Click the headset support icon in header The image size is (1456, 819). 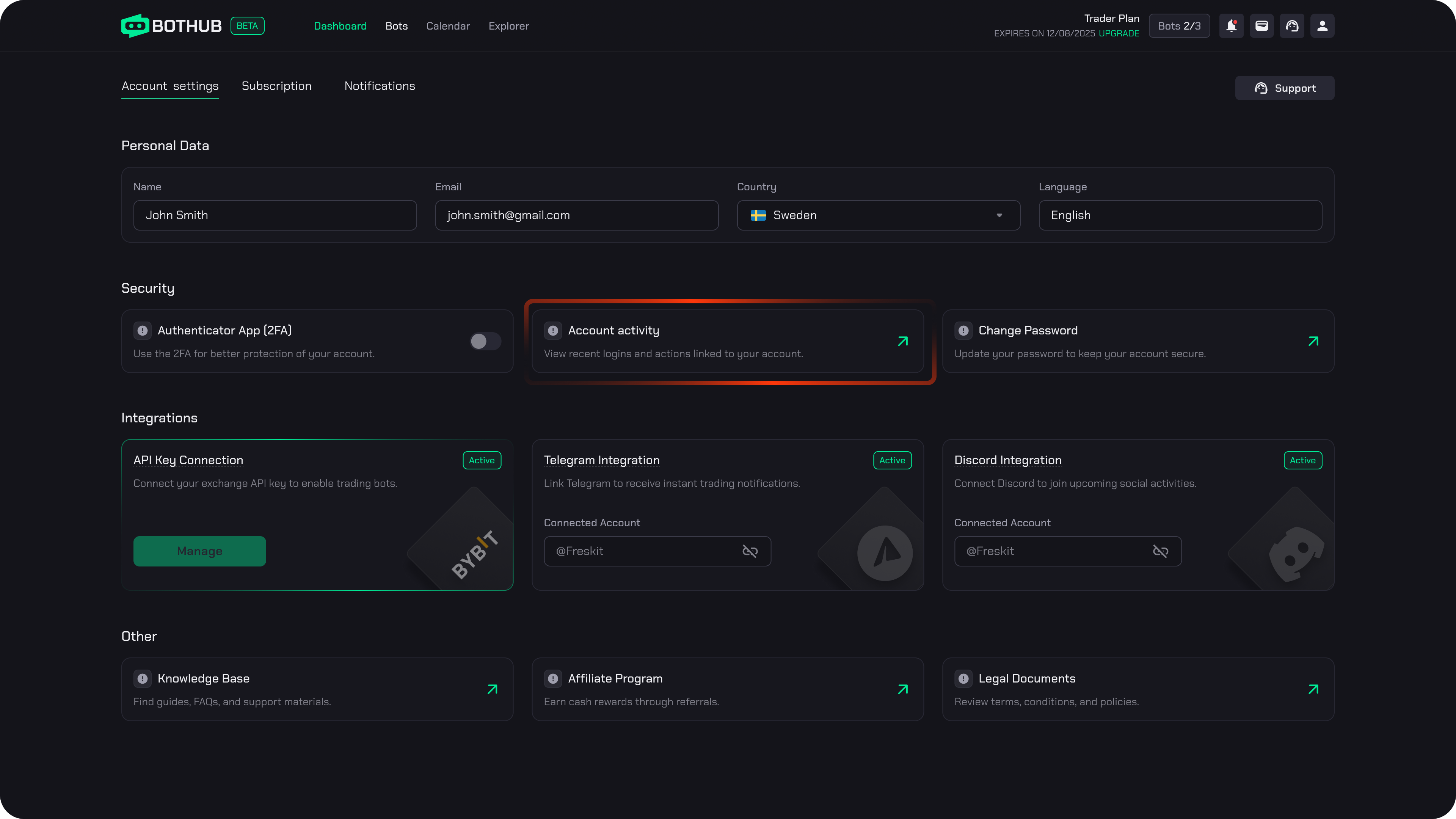(x=1292, y=26)
